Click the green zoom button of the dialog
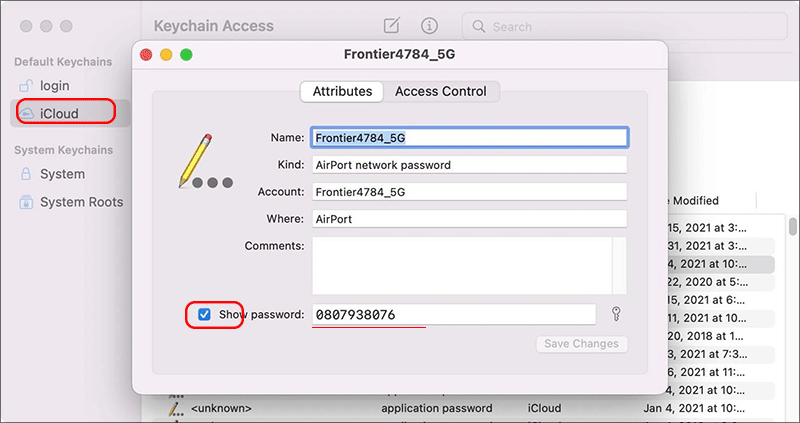The width and height of the screenshot is (800, 423). [186, 55]
